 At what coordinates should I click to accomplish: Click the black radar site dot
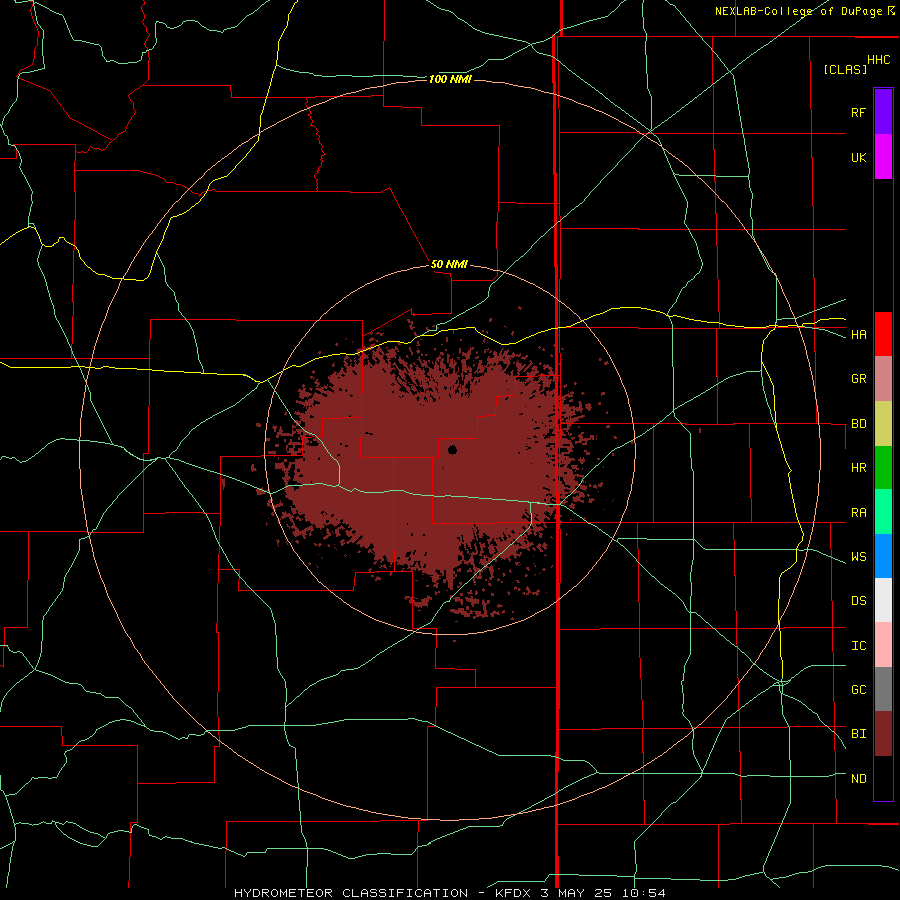point(452,449)
